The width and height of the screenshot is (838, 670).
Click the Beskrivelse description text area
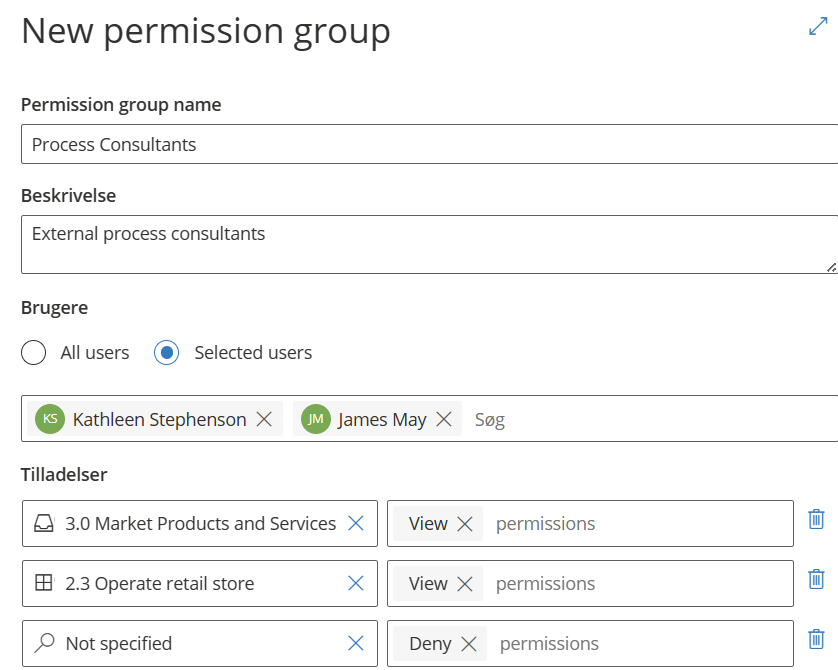tap(428, 244)
